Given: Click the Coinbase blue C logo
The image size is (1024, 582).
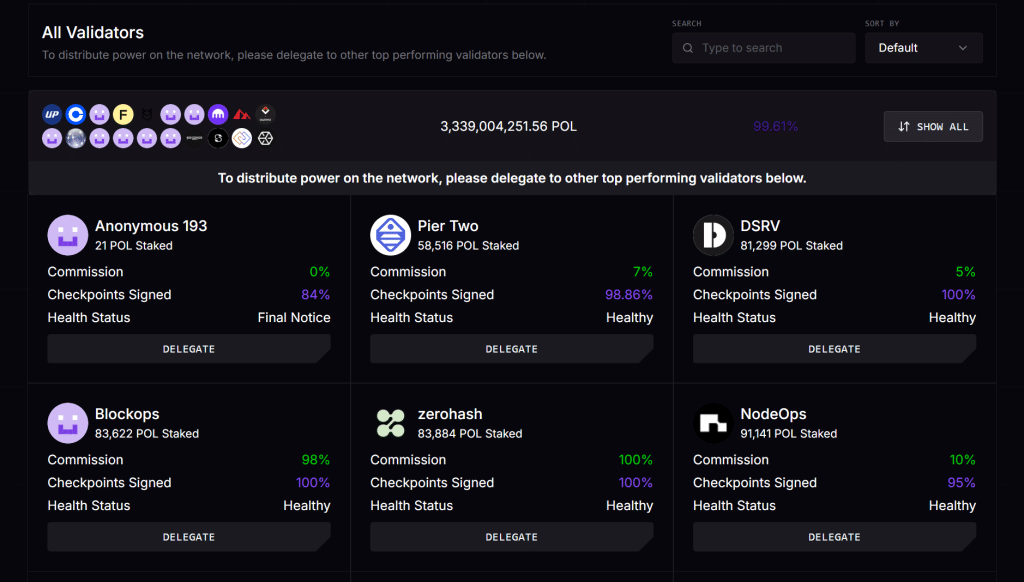Looking at the screenshot, I should pyautogui.click(x=76, y=115).
